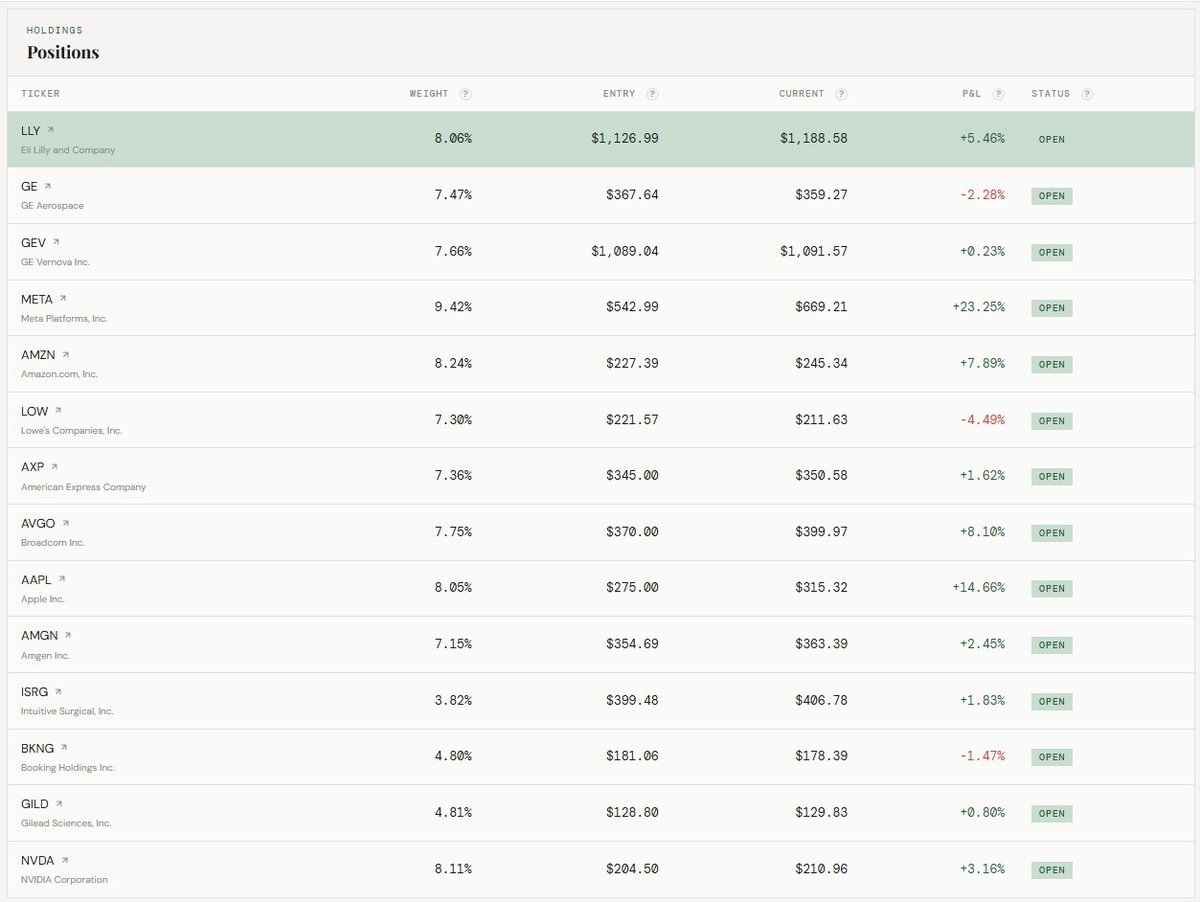The image size is (1200, 902).
Task: Open the AAPL ticker link
Action: pos(37,580)
